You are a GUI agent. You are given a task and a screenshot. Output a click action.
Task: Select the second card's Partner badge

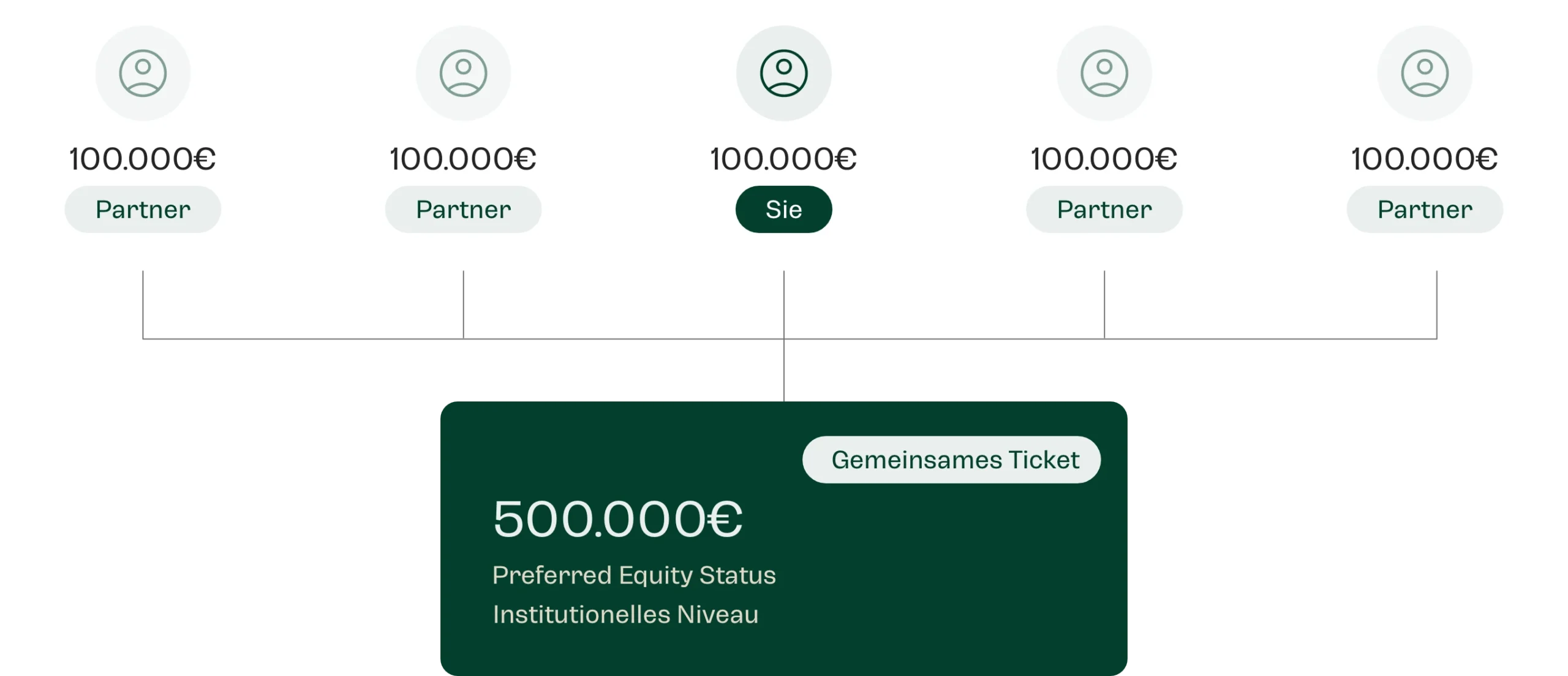tap(463, 210)
